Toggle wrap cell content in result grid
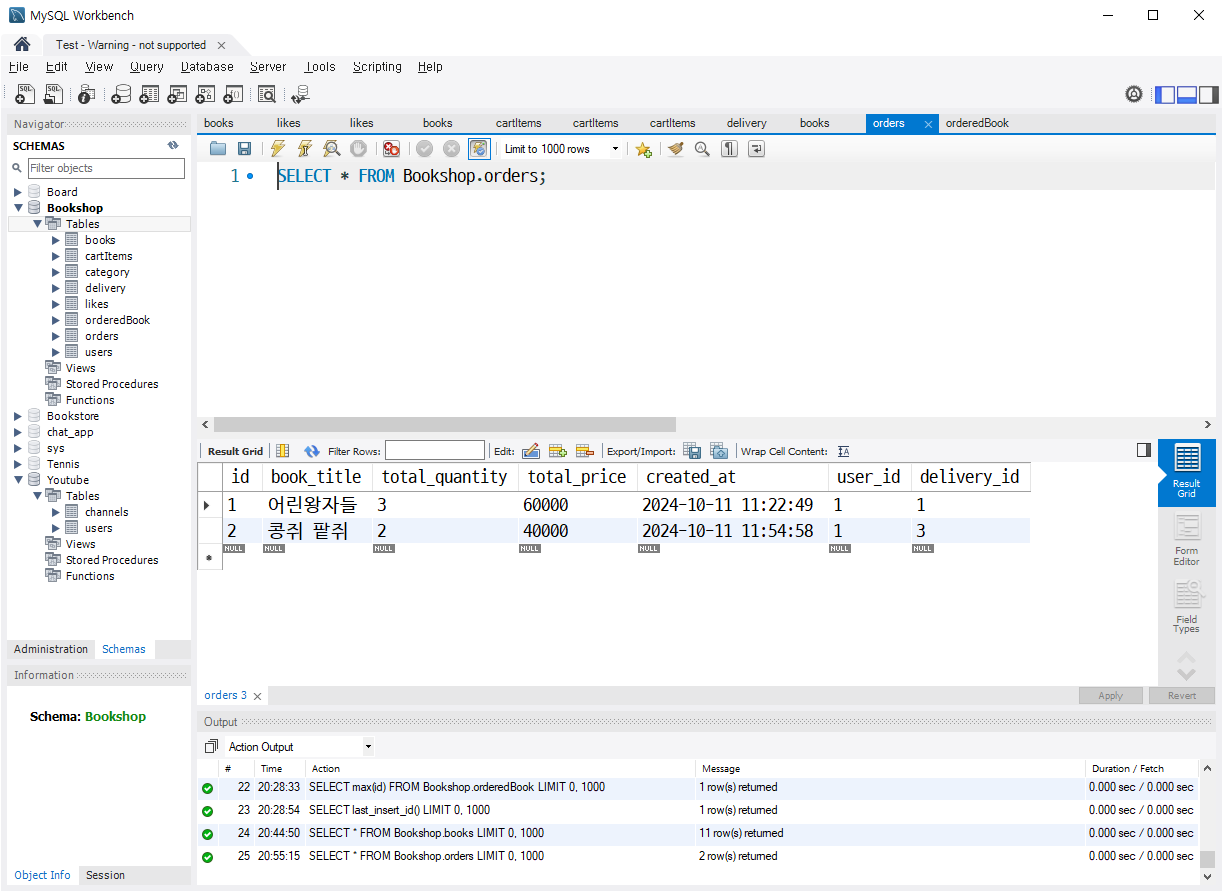Image resolution: width=1223 pixels, height=892 pixels. tap(844, 451)
